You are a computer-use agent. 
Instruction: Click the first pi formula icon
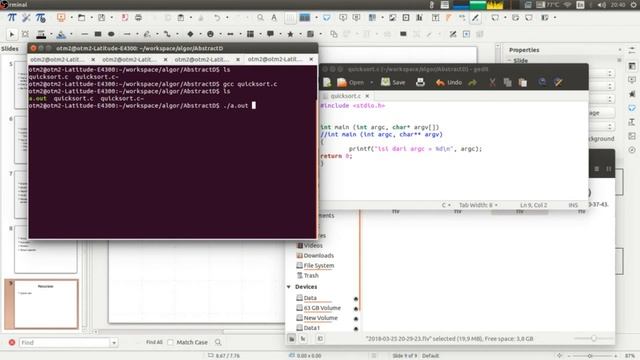tap(12, 18)
